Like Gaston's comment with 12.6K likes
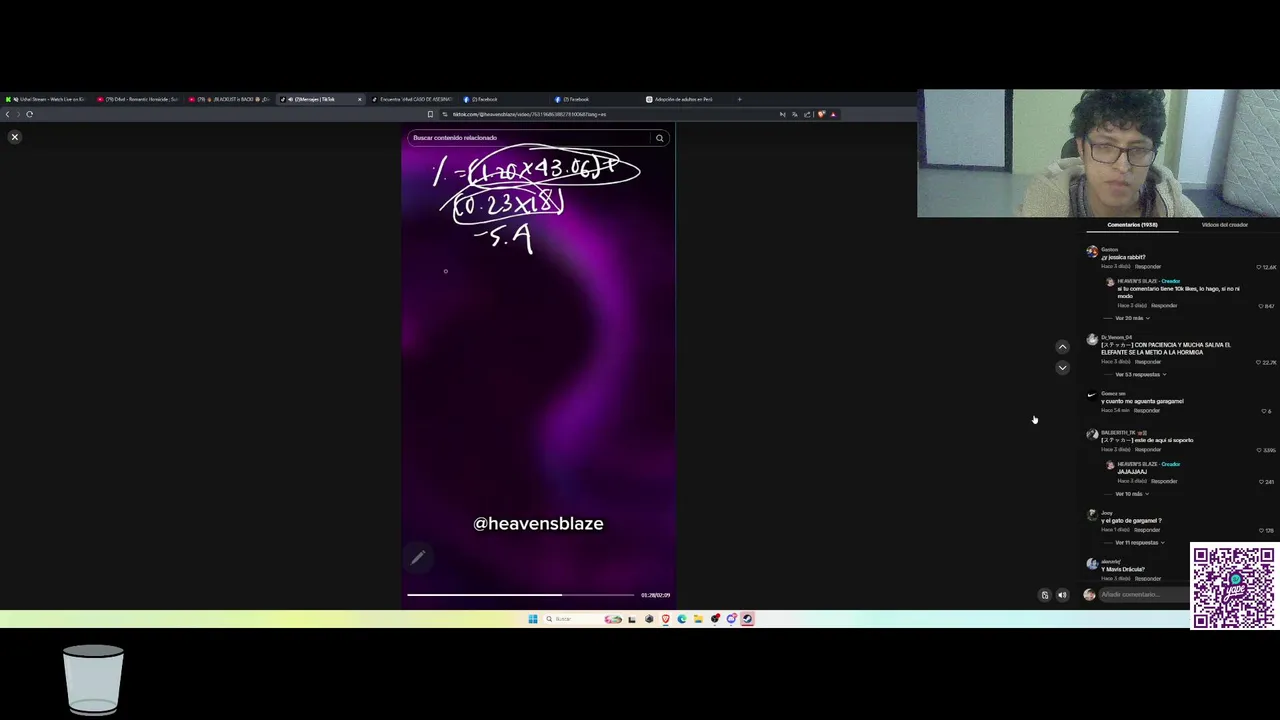 pos(1259,267)
